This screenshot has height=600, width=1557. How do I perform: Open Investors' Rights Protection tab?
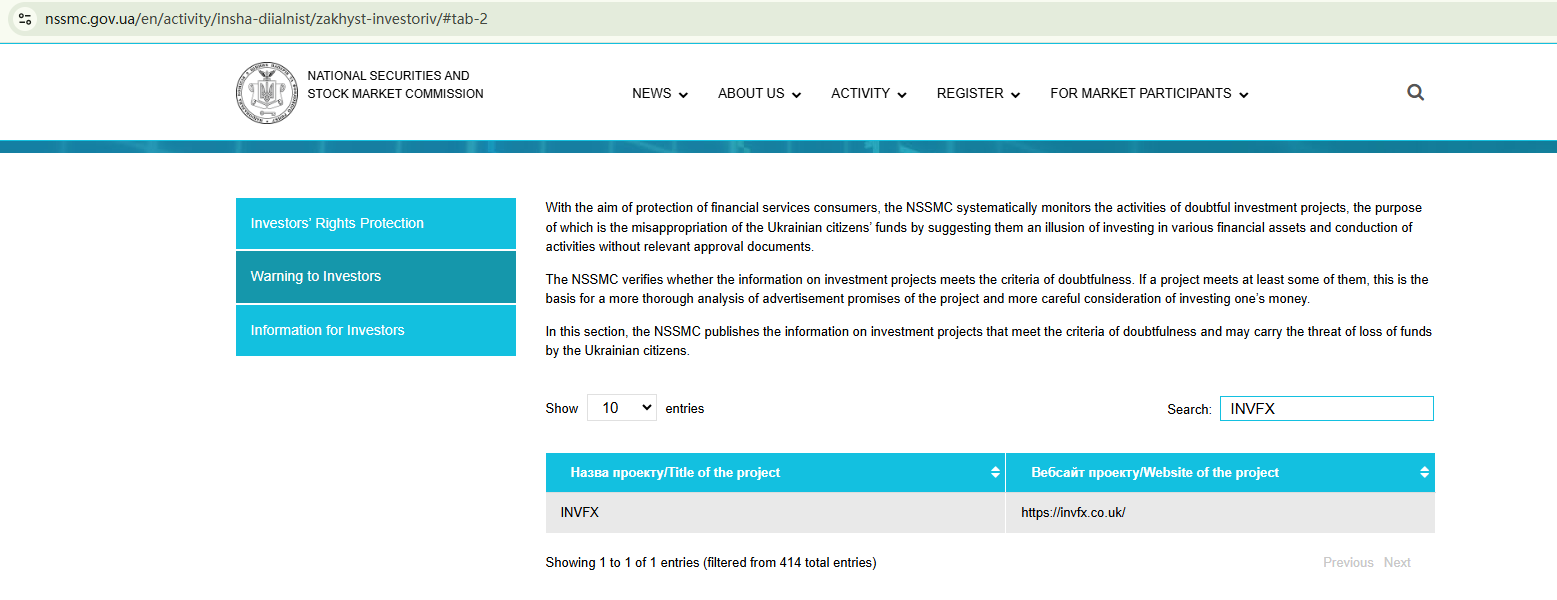[x=376, y=223]
